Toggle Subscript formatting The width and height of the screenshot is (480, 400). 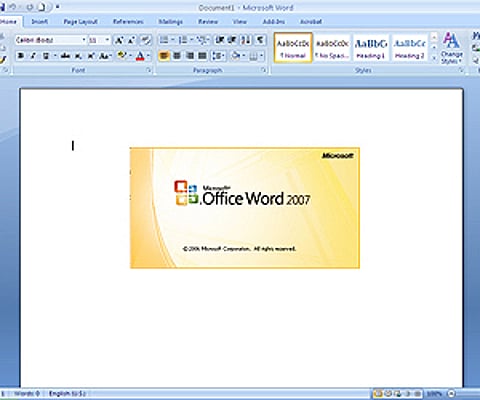coord(78,56)
